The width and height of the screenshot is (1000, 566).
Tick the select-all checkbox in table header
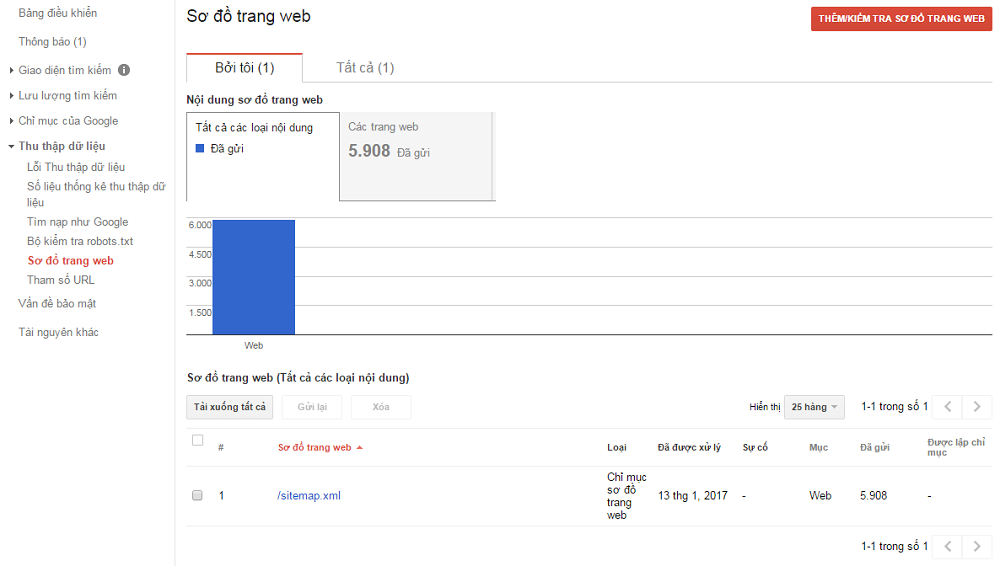tap(197, 441)
